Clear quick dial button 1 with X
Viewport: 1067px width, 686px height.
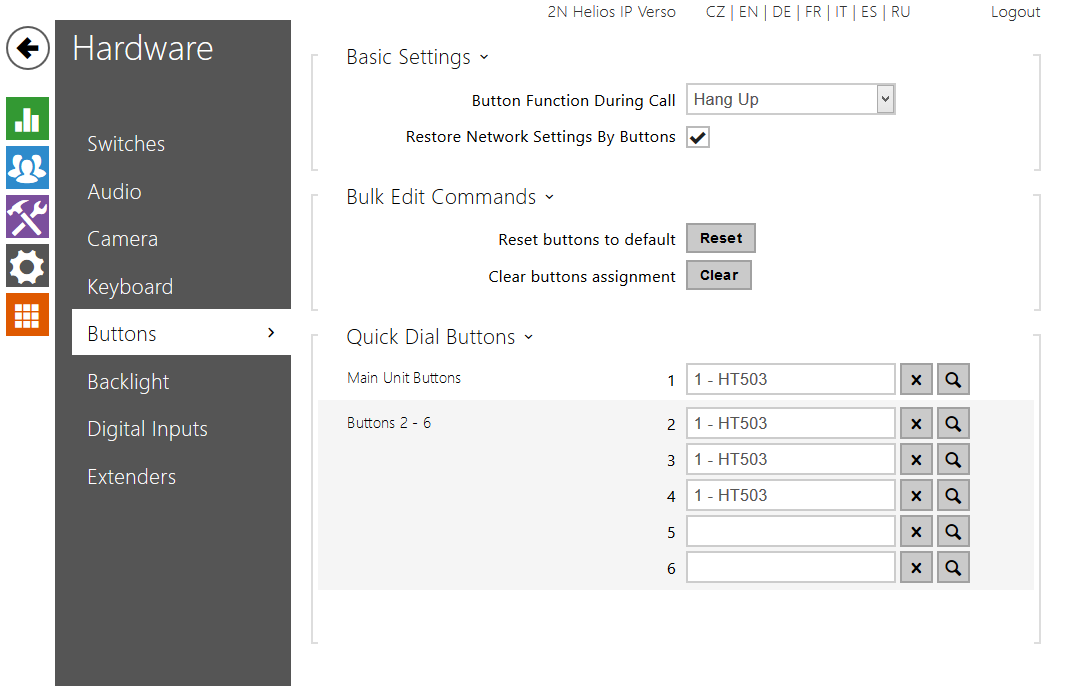click(x=916, y=380)
